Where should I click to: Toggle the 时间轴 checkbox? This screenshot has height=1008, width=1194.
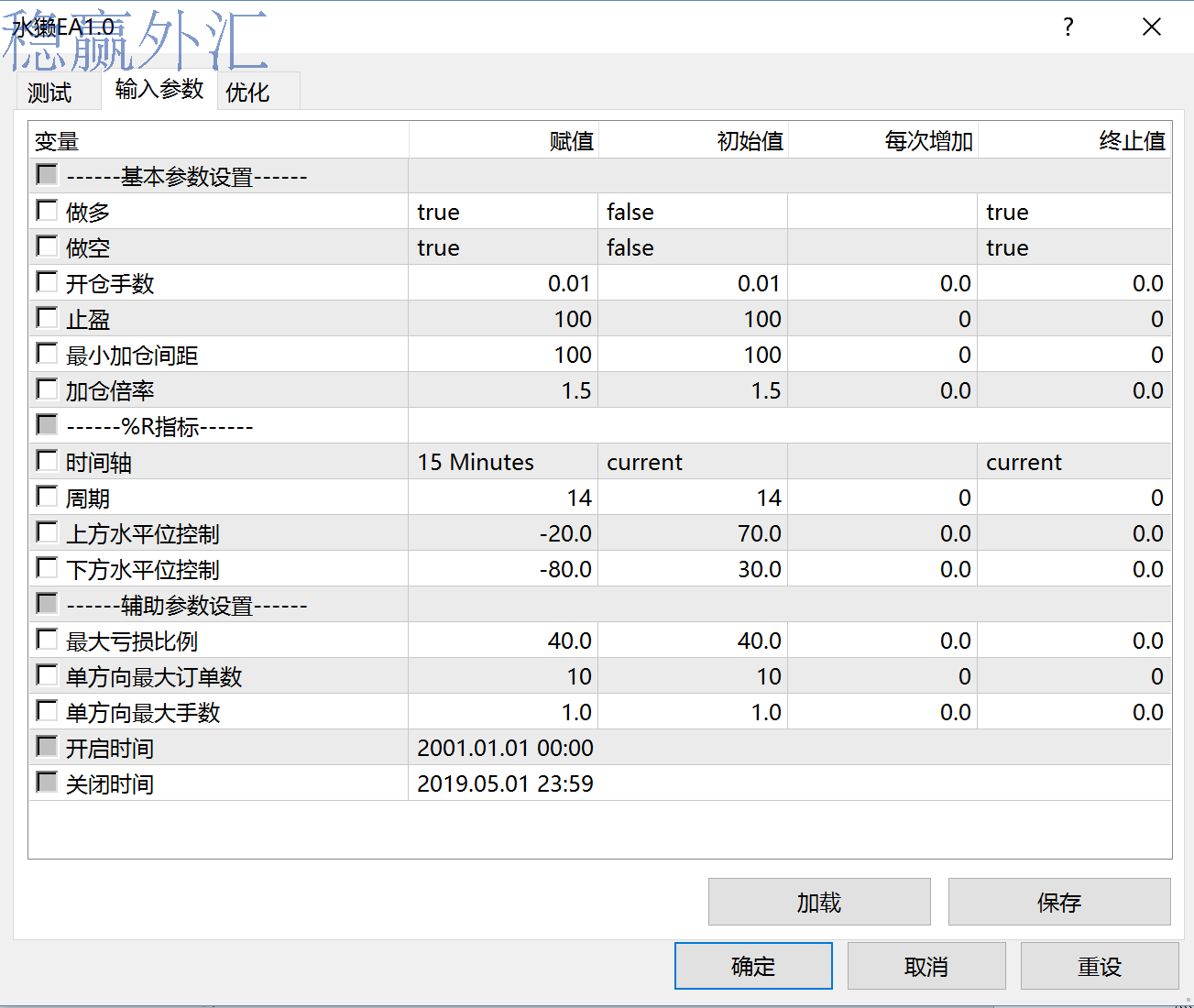coord(47,460)
